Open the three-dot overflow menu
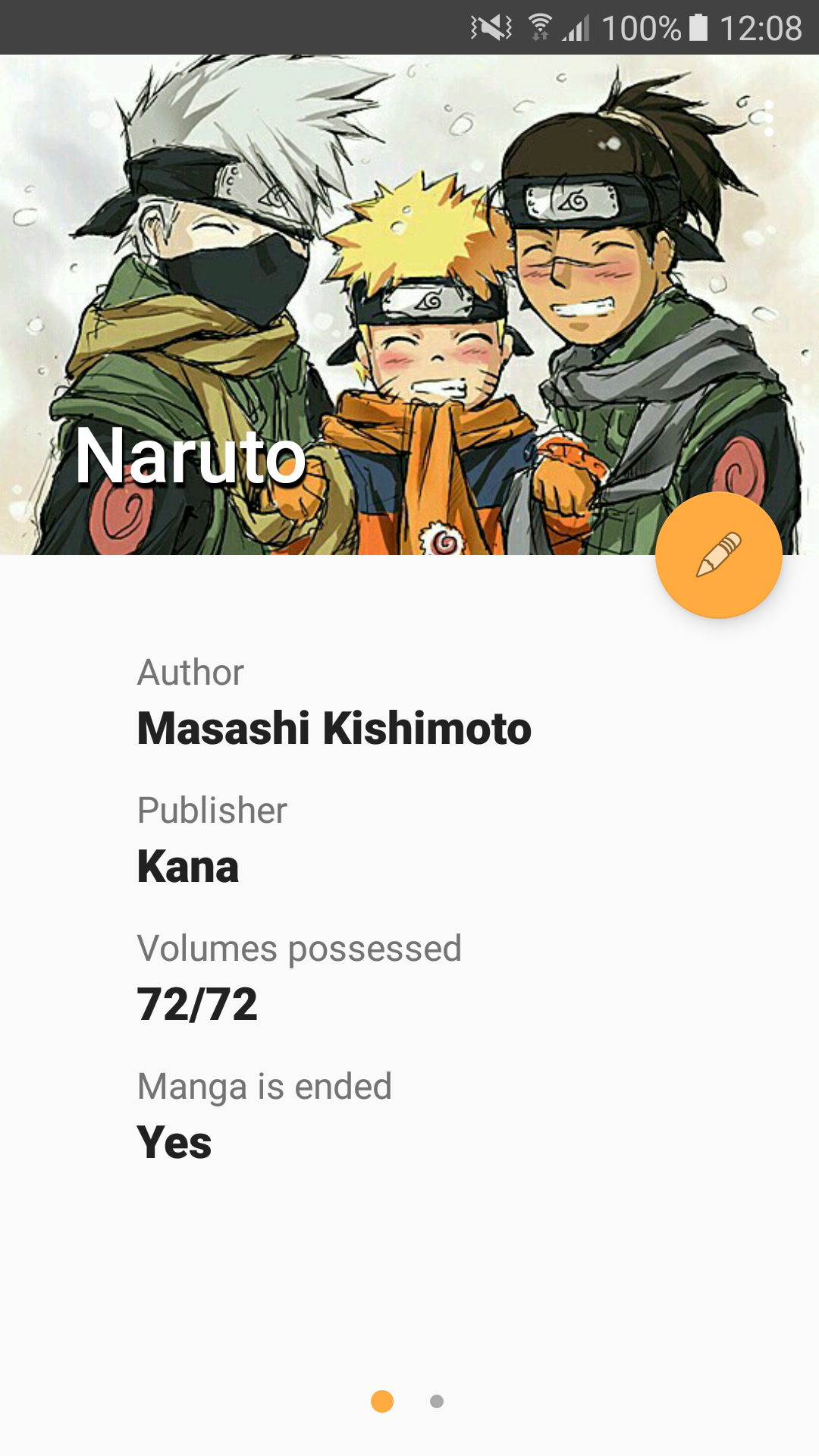 click(769, 118)
